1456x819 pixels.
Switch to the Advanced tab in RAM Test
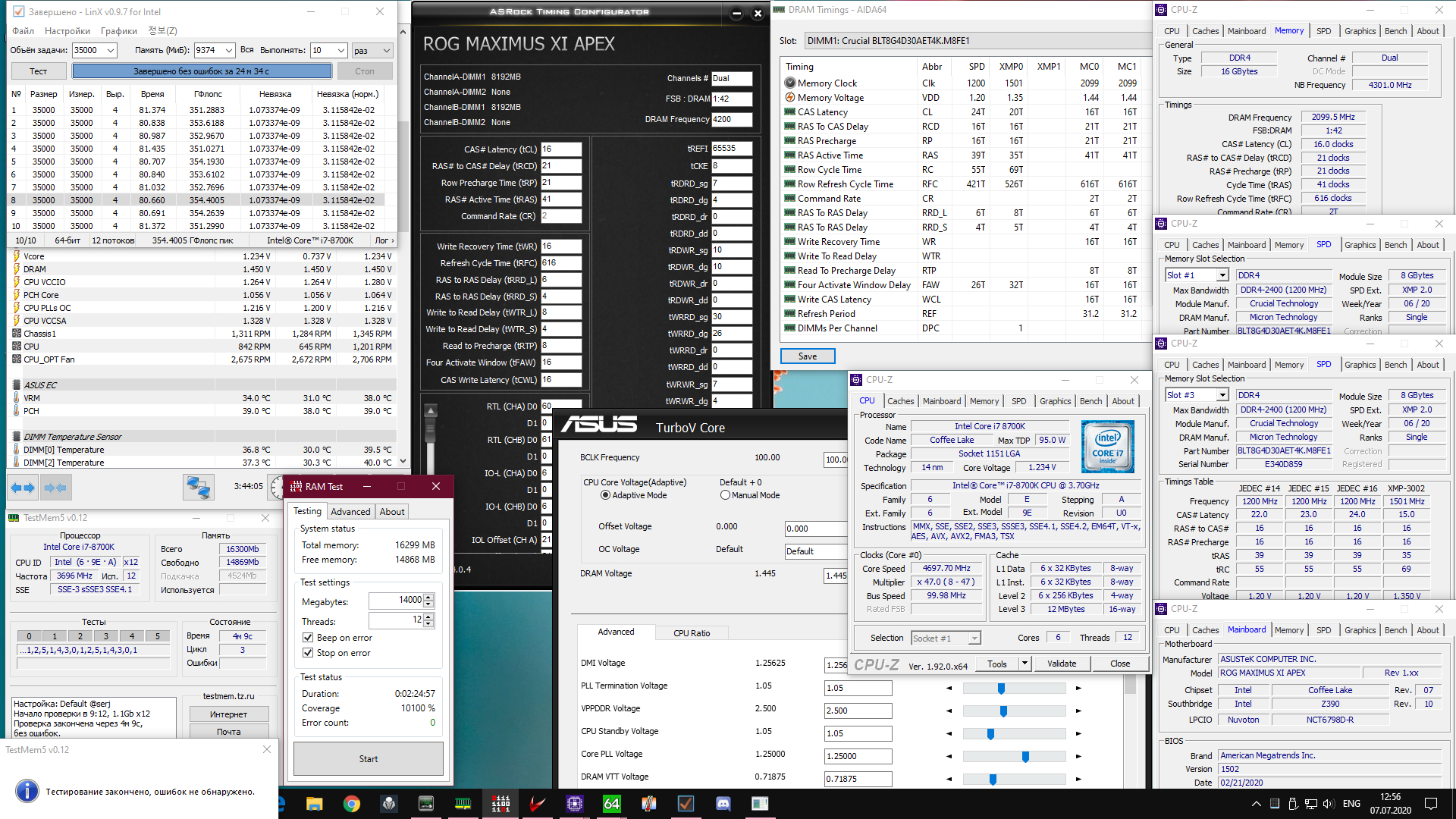(350, 512)
